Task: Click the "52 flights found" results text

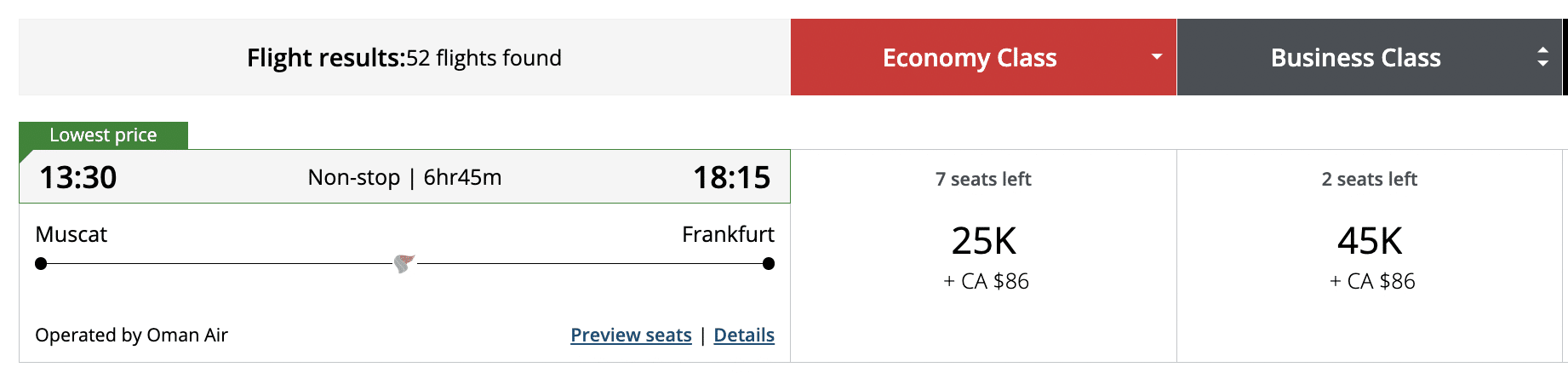Action: coord(484,58)
